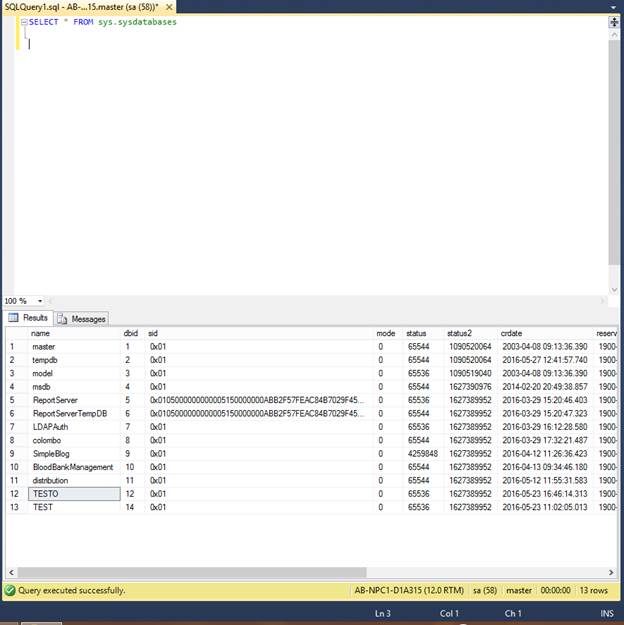Click sys.sysdatabases in the query editor
Image resolution: width=624 pixels, height=625 pixels.
[137, 22]
